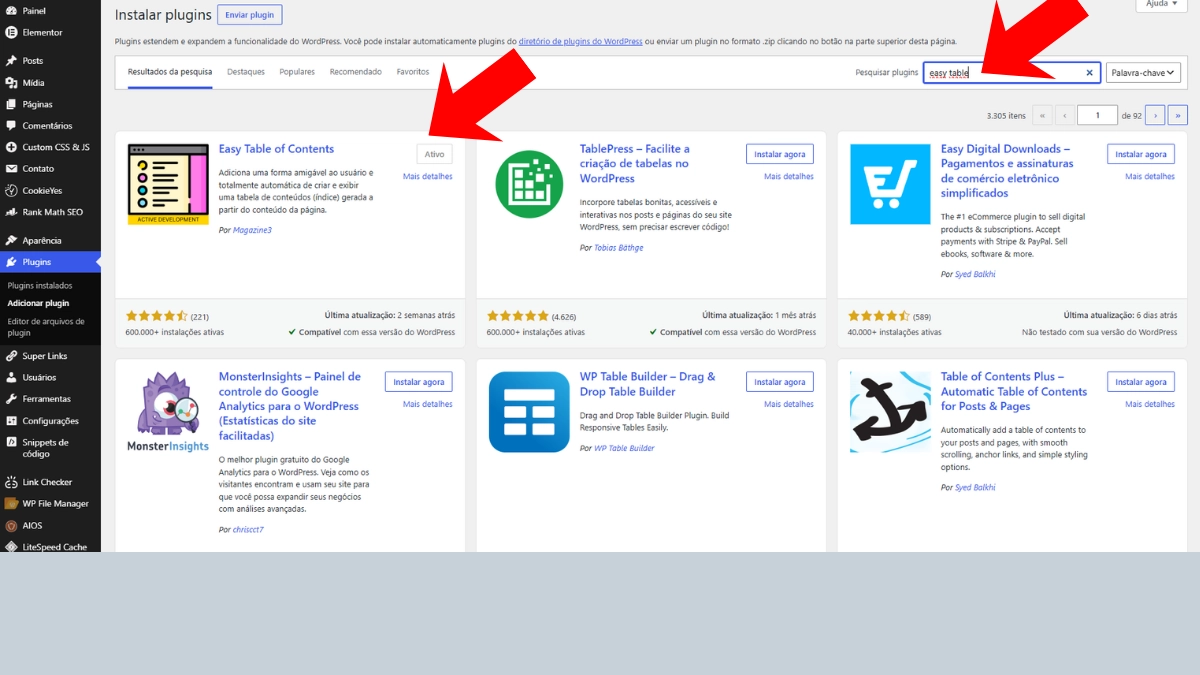The width and height of the screenshot is (1200, 675).
Task: Open Ferramentas wrench icon
Action: [x=11, y=399]
